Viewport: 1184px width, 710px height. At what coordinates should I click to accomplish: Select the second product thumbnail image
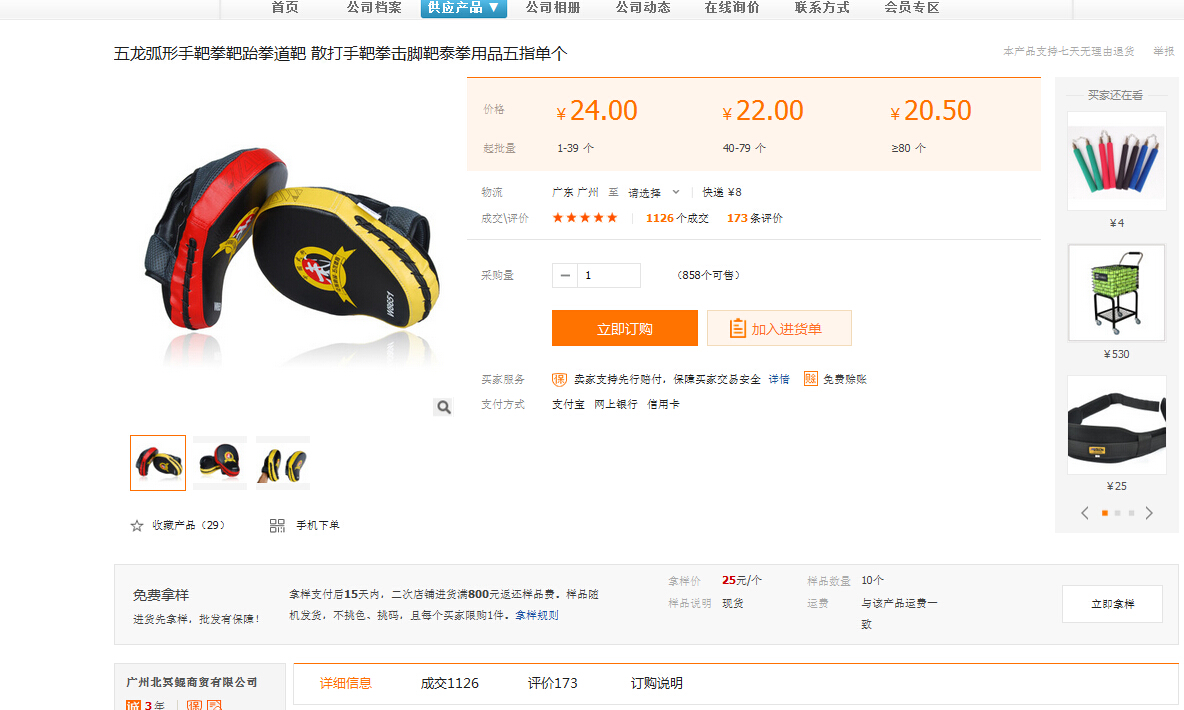220,463
